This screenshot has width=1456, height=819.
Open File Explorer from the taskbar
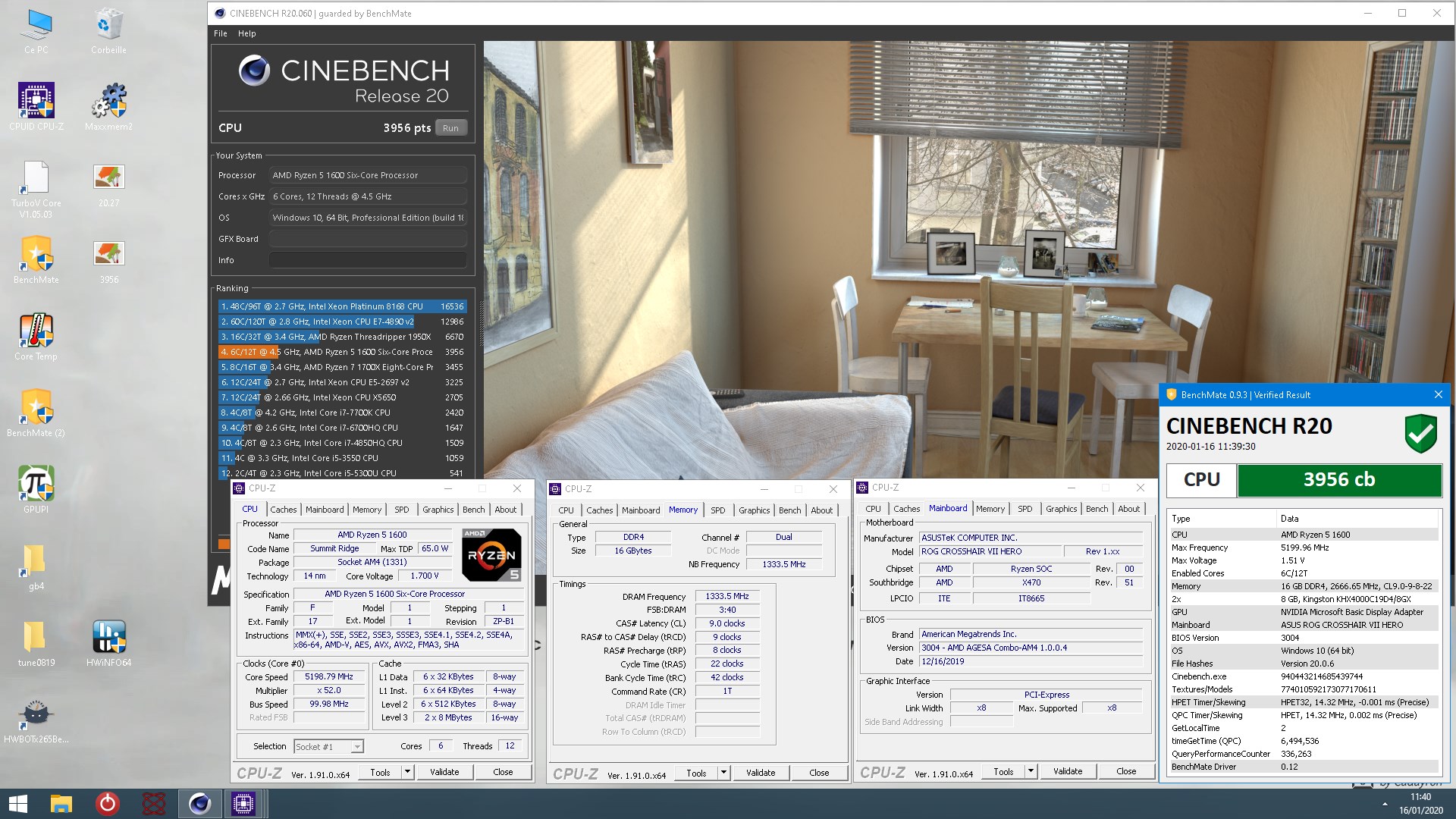[x=61, y=804]
